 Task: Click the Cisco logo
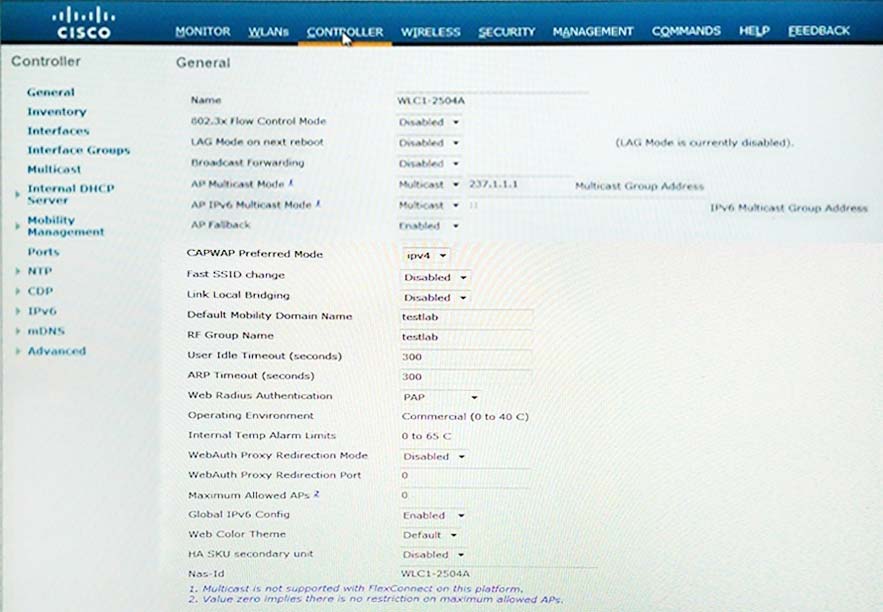click(x=83, y=23)
